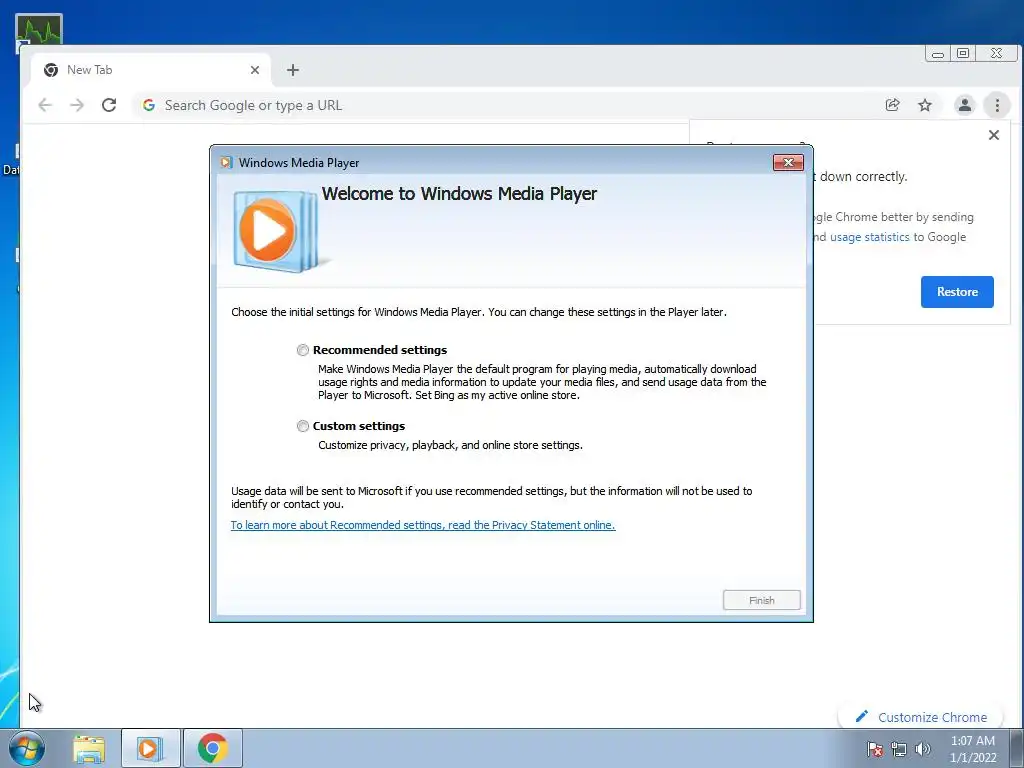Focus the Chrome address bar

point(509,105)
